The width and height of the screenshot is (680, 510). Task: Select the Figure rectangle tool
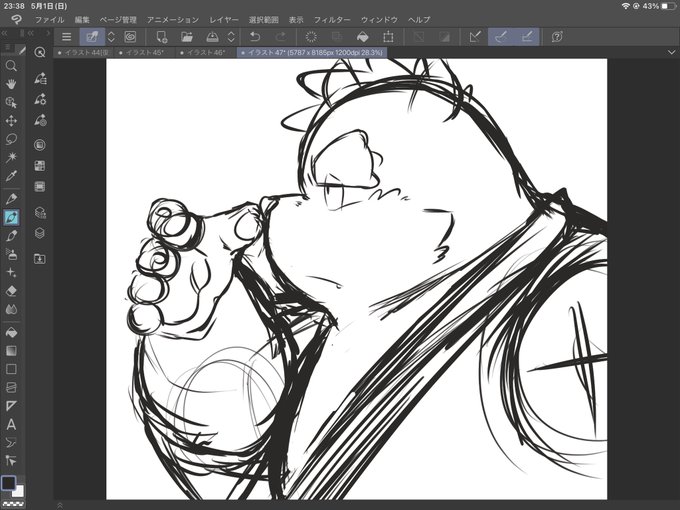(x=11, y=369)
